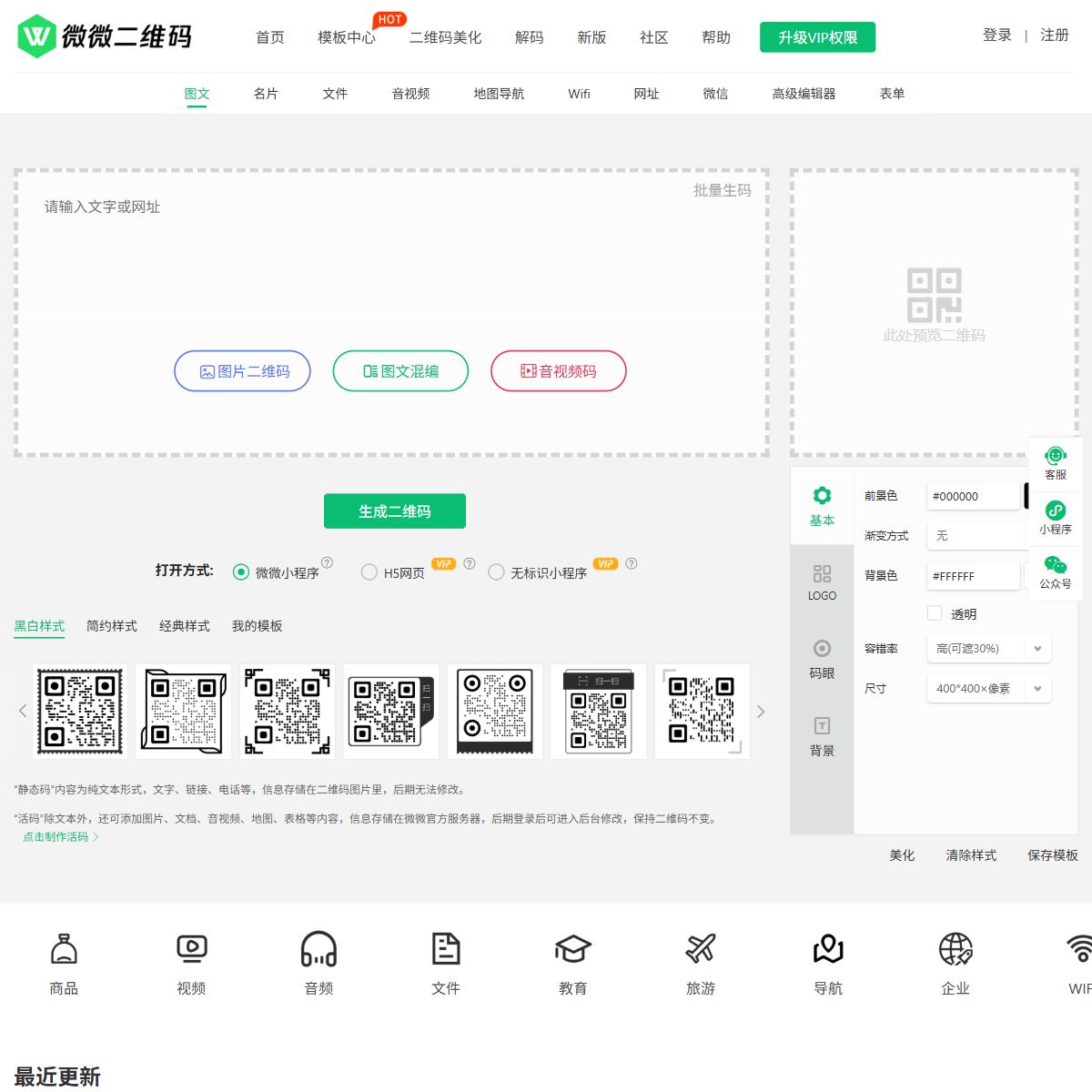The image size is (1092, 1092).
Task: Select the 商品 bottle icon
Action: pos(64,949)
